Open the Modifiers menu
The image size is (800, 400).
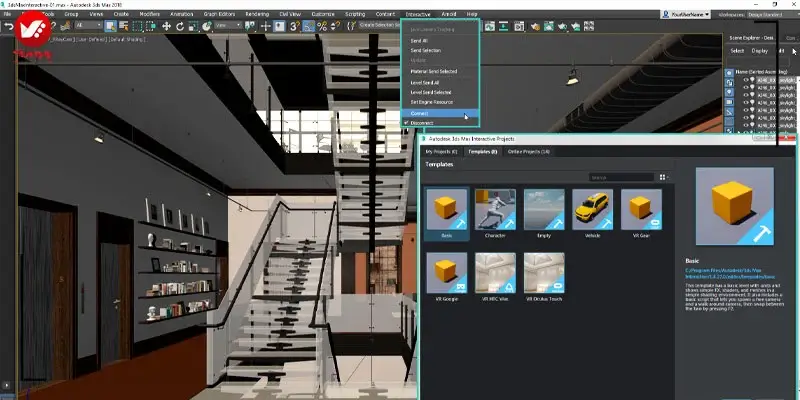[x=149, y=14]
